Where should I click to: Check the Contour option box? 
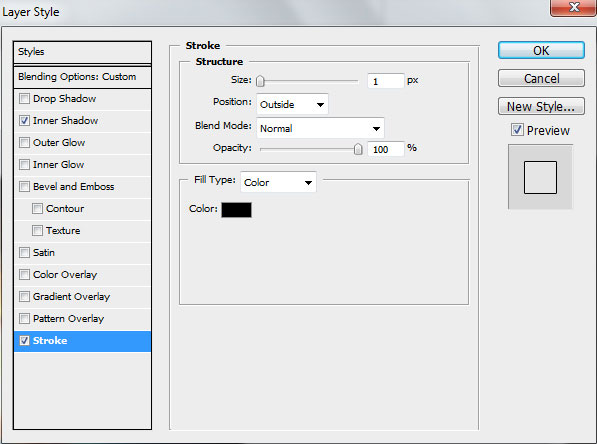37,208
